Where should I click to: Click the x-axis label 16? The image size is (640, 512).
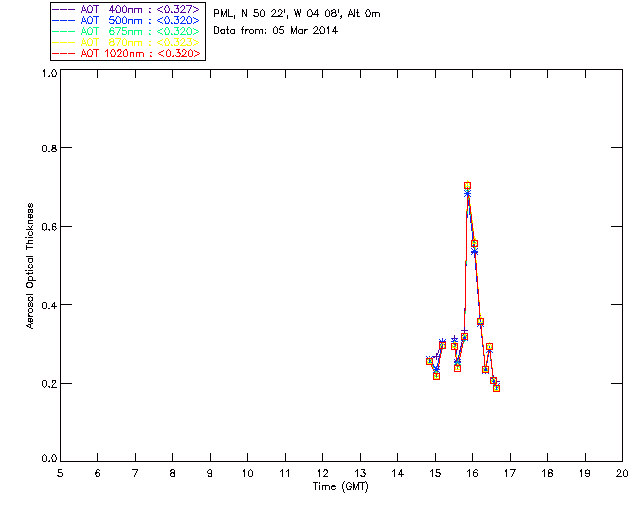473,473
